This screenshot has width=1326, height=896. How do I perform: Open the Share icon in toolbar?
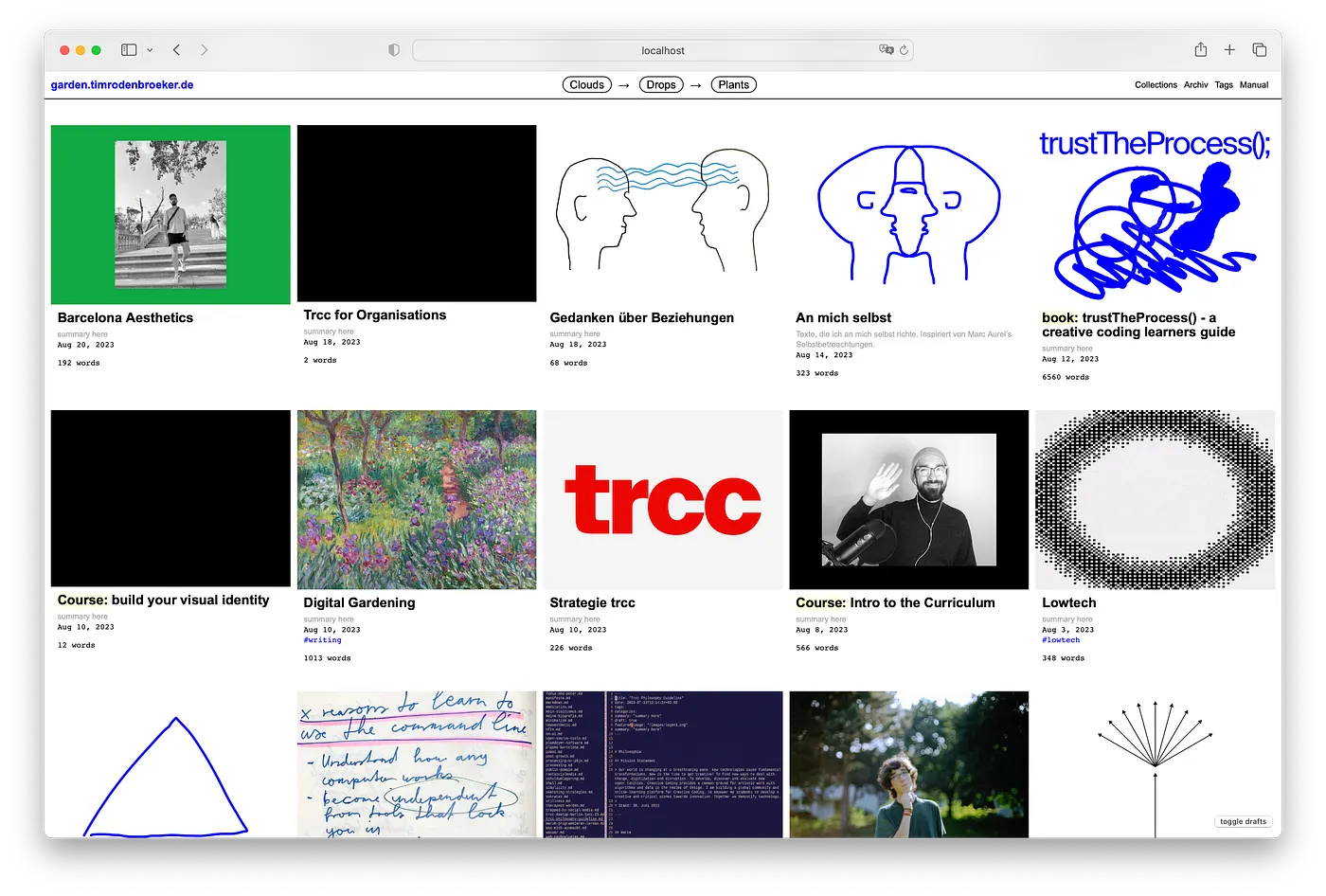point(1201,49)
